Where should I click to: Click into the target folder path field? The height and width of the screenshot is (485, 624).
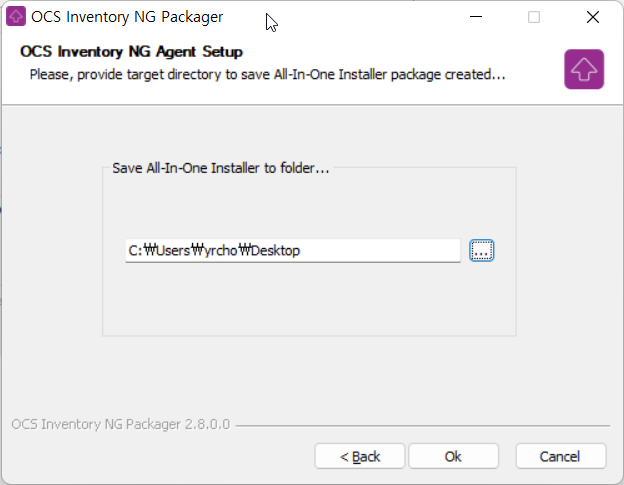pyautogui.click(x=293, y=251)
